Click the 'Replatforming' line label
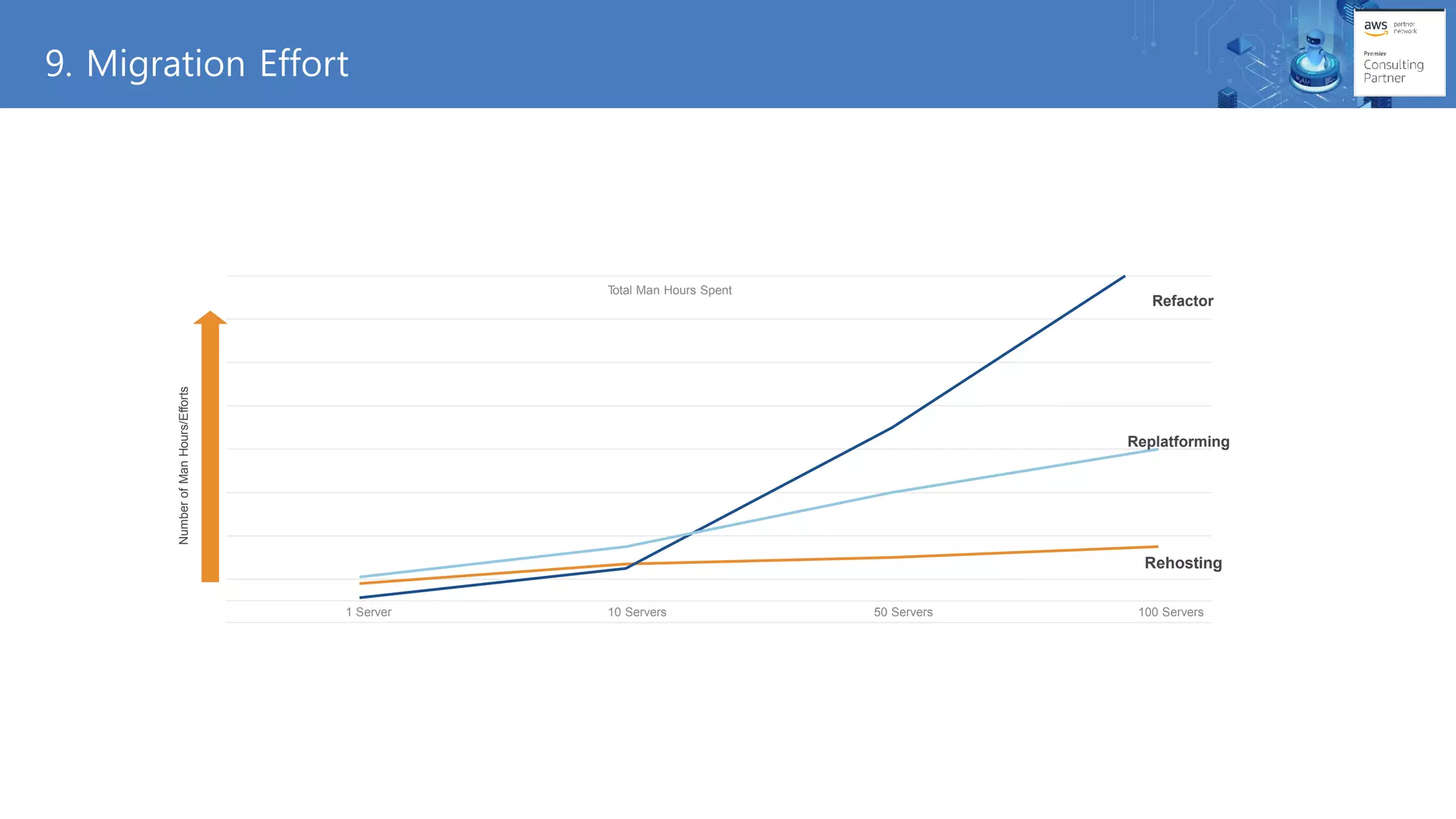 click(x=1178, y=441)
